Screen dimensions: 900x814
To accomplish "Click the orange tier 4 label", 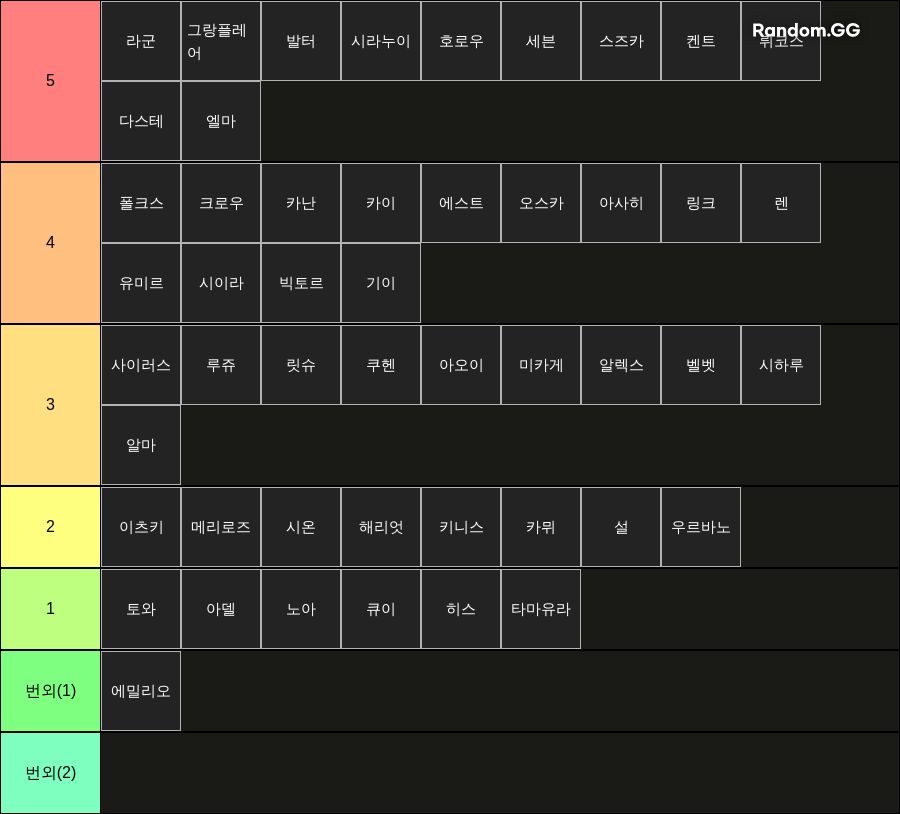I will click(x=51, y=243).
